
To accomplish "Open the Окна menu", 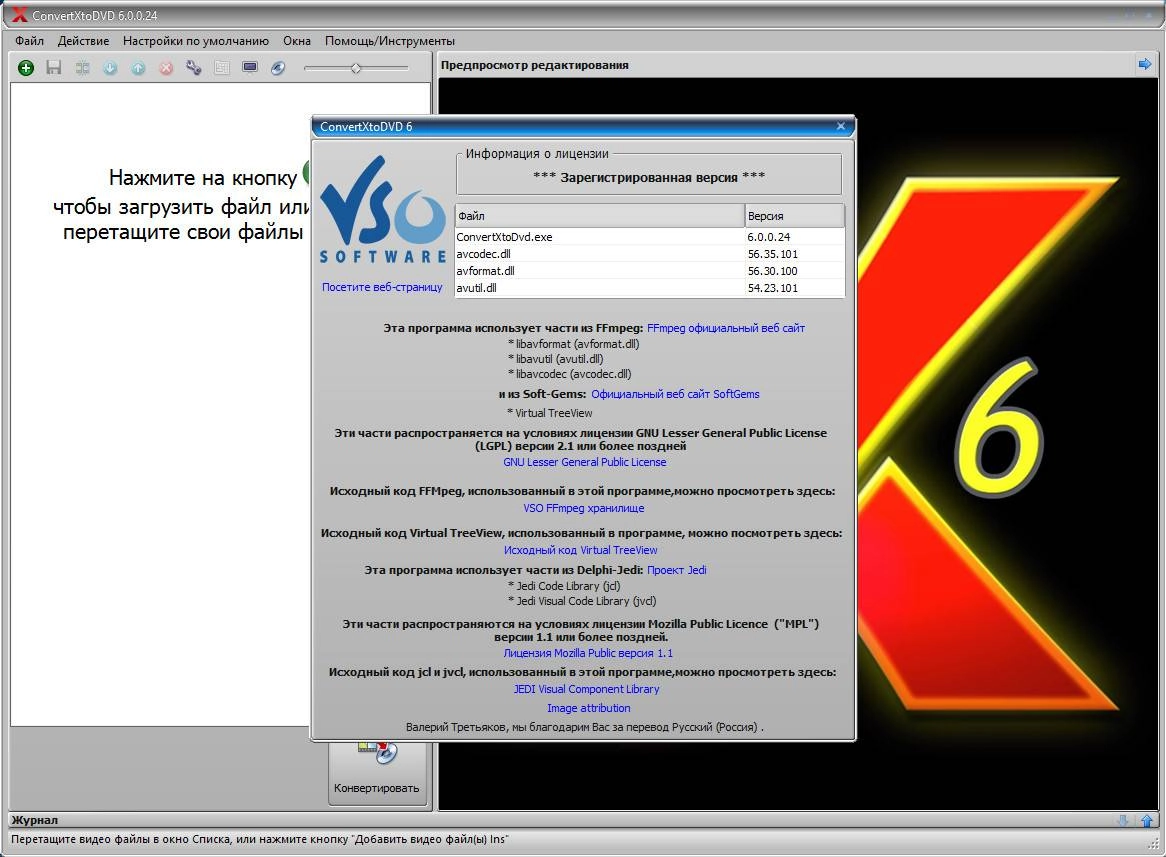I will [297, 41].
